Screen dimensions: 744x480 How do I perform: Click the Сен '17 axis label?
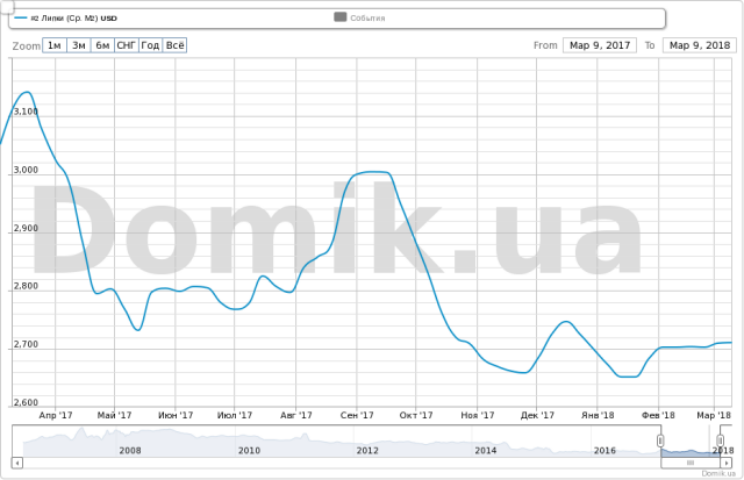pos(357,415)
